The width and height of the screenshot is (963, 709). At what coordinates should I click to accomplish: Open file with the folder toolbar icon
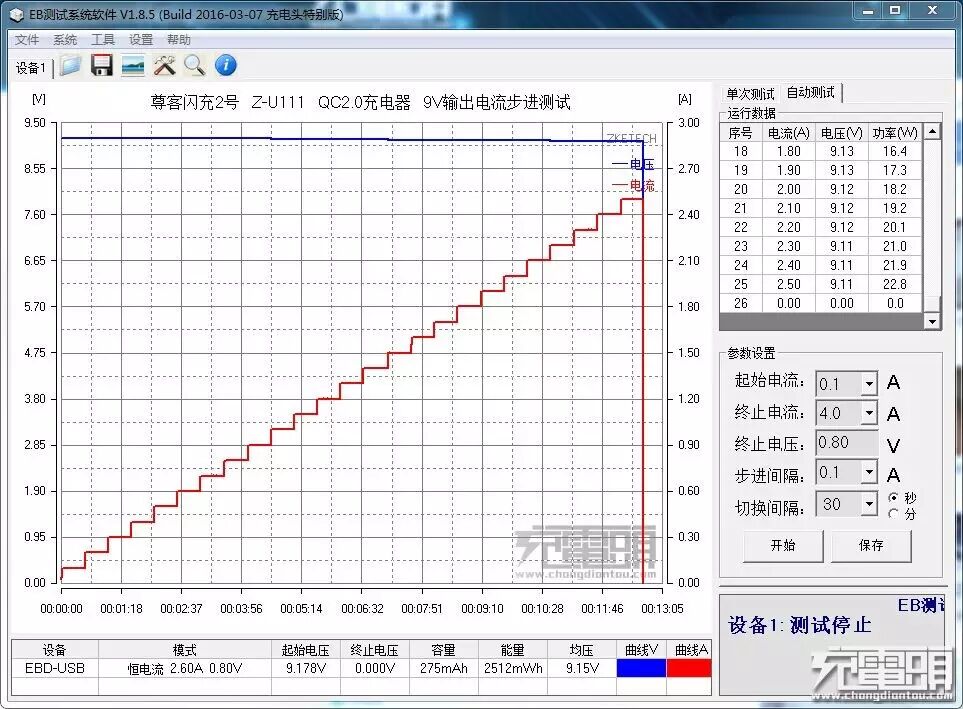tap(70, 65)
